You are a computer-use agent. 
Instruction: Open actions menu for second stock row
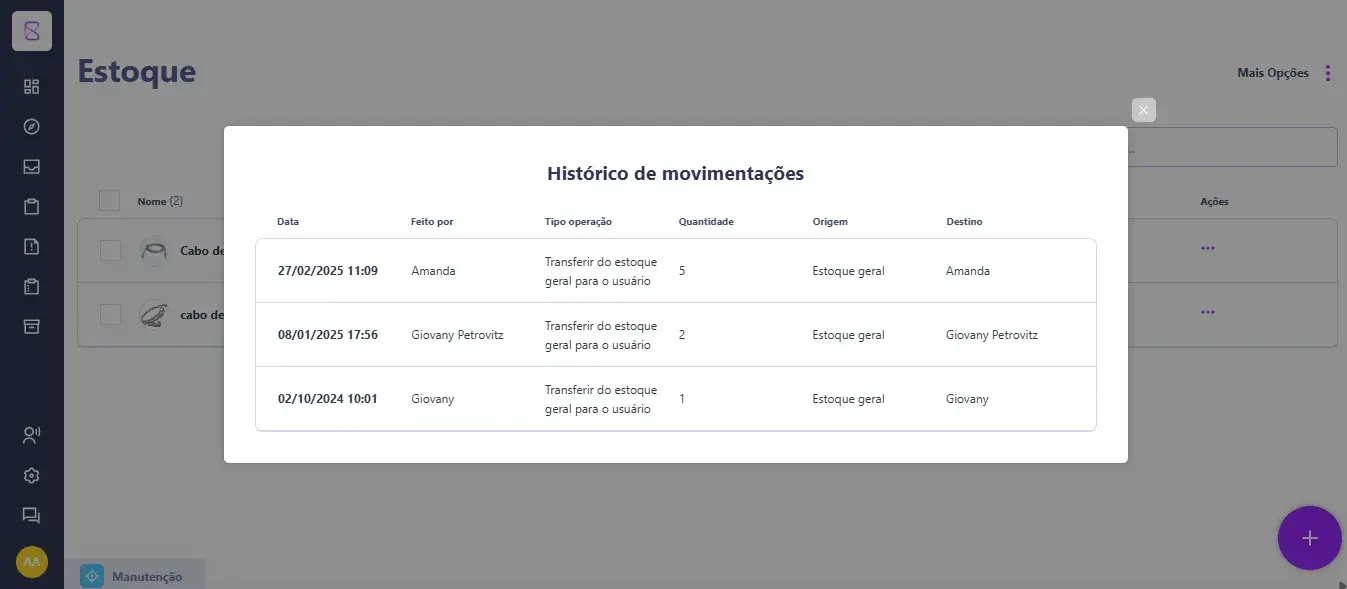[x=1208, y=312]
